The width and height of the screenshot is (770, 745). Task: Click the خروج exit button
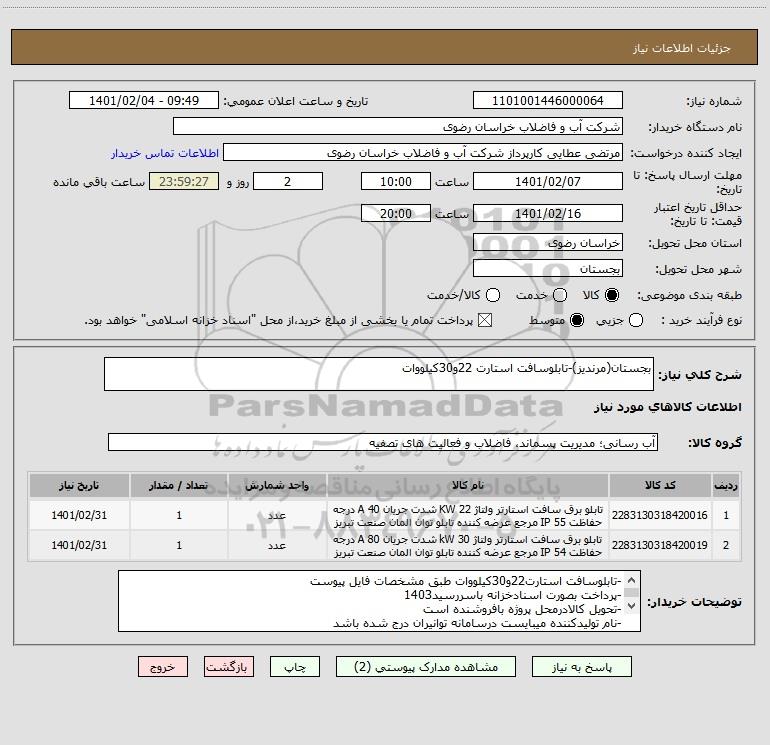[163, 666]
